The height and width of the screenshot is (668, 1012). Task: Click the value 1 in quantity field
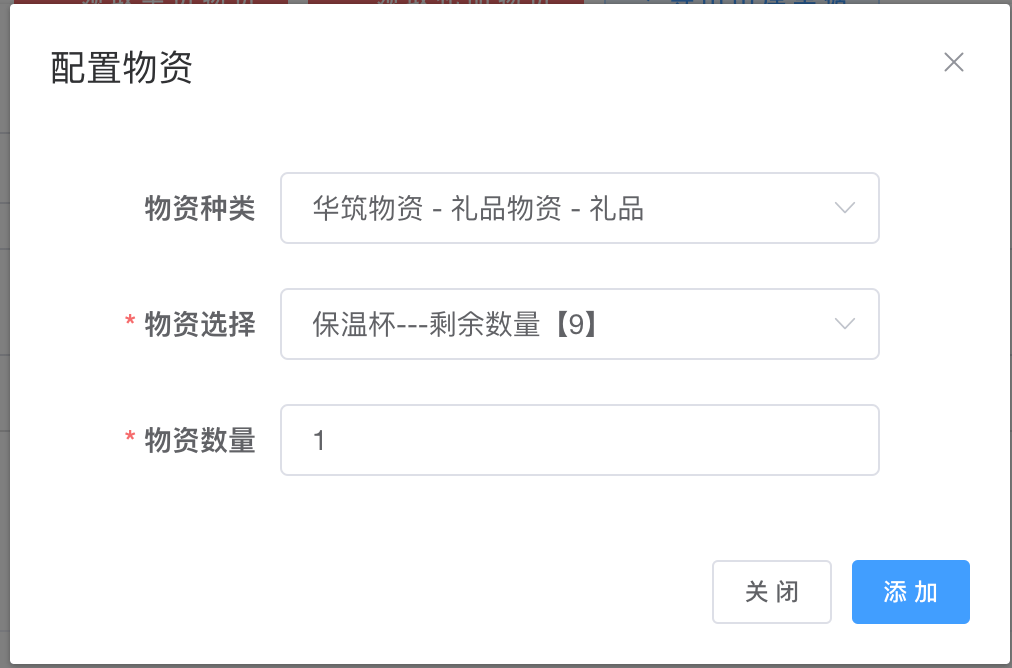click(x=319, y=440)
